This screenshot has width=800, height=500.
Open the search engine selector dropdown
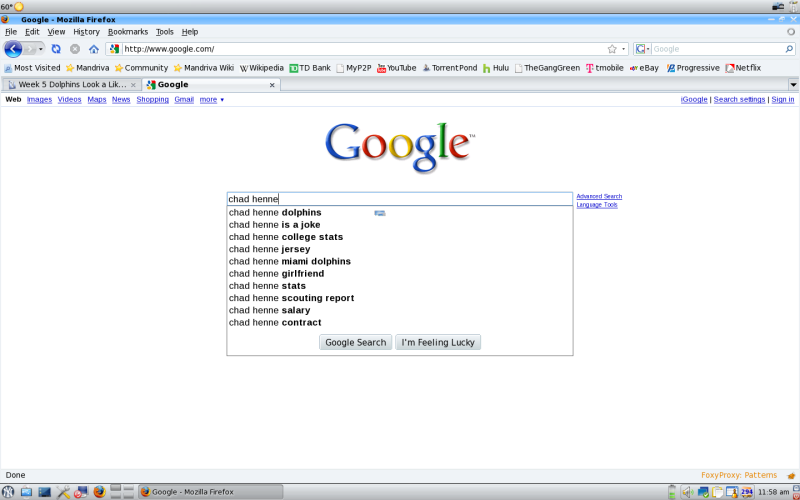pyautogui.click(x=643, y=49)
